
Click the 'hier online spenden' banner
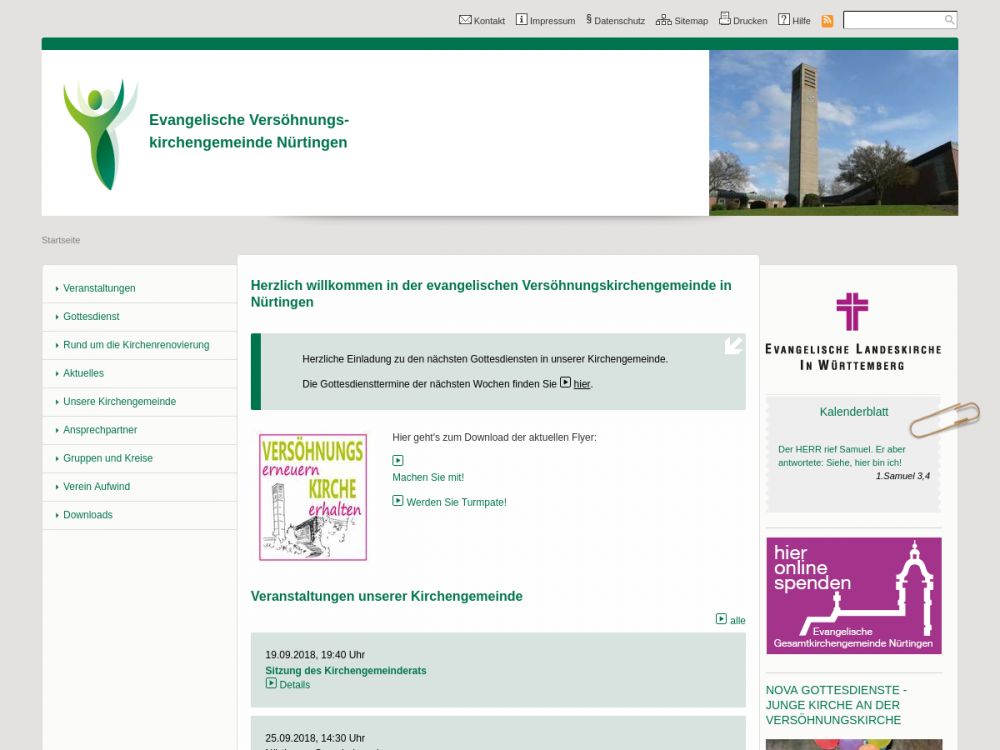(853, 596)
